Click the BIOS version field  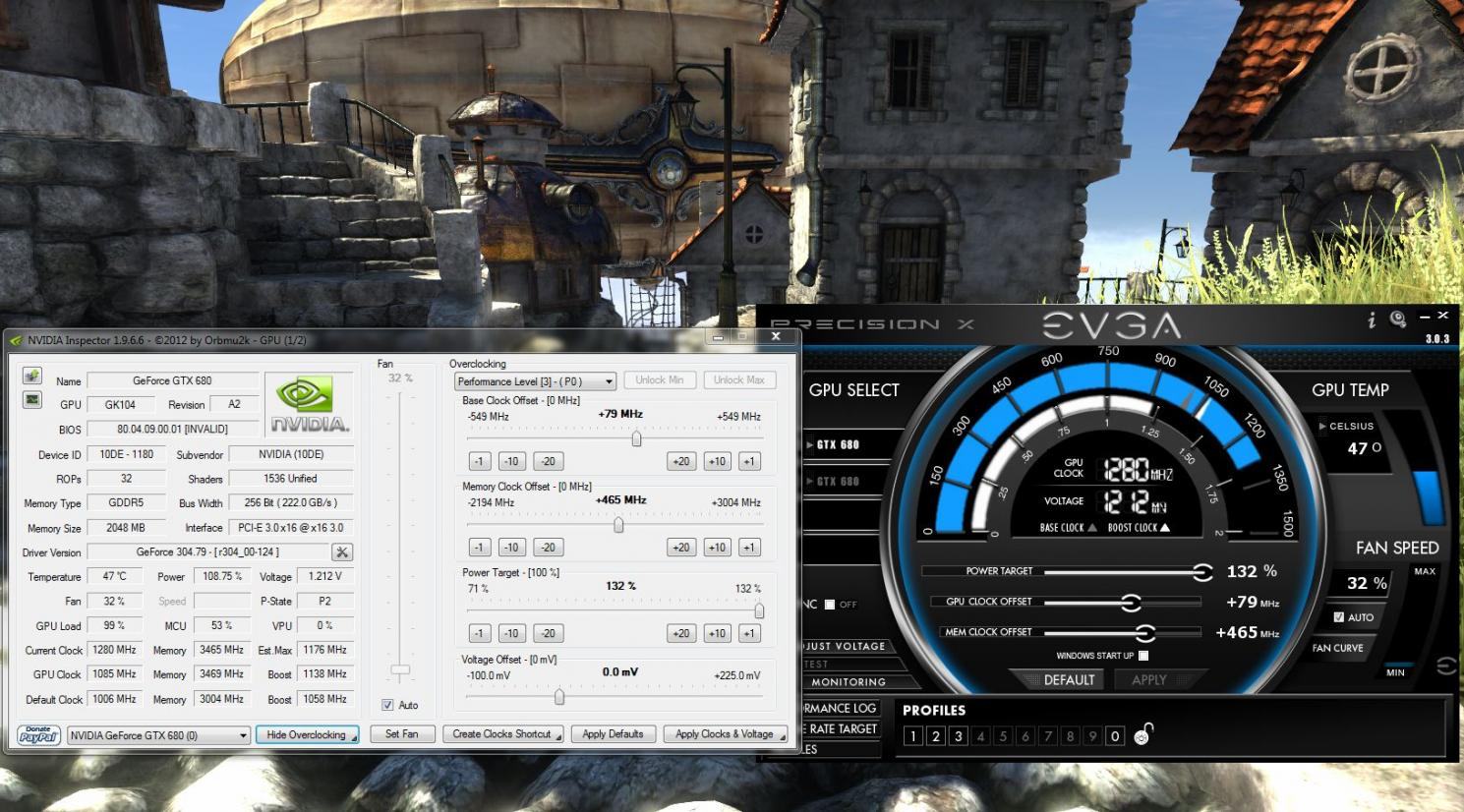coord(172,429)
